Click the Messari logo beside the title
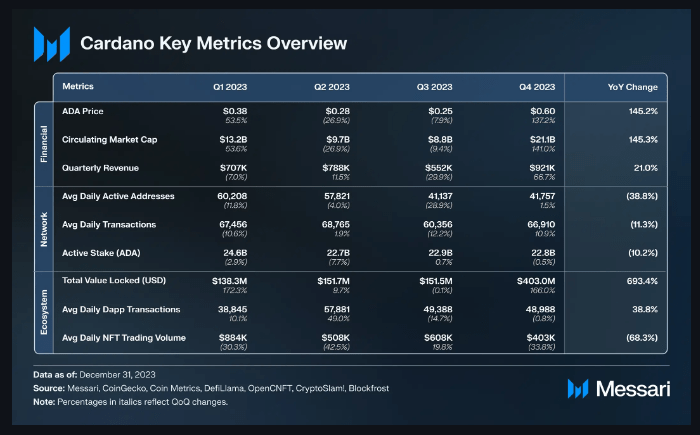The width and height of the screenshot is (700, 435). [x=51, y=44]
